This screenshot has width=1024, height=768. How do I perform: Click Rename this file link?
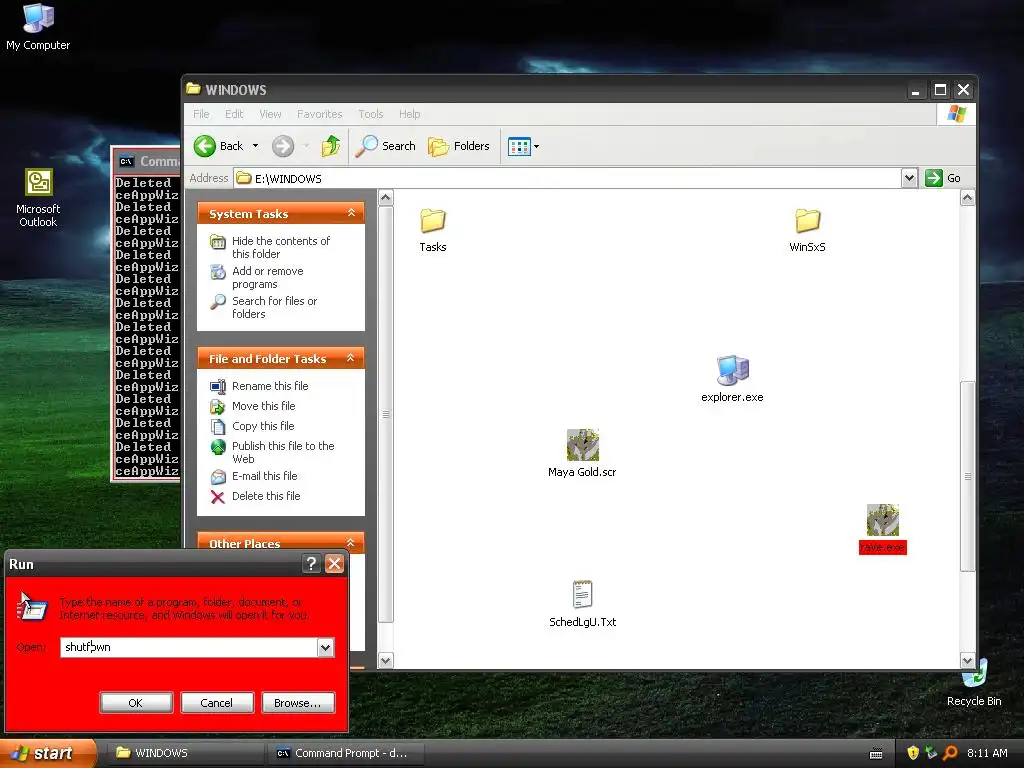270,386
